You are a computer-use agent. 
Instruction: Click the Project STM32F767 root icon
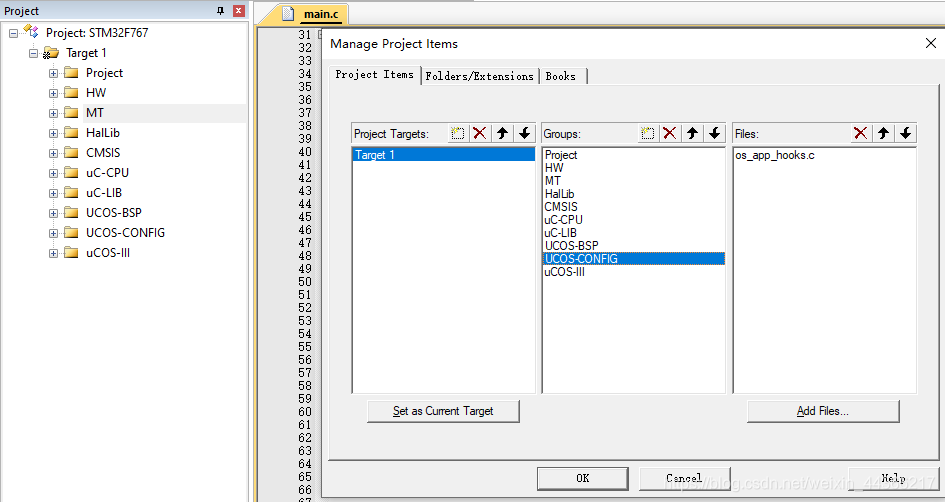coord(31,31)
